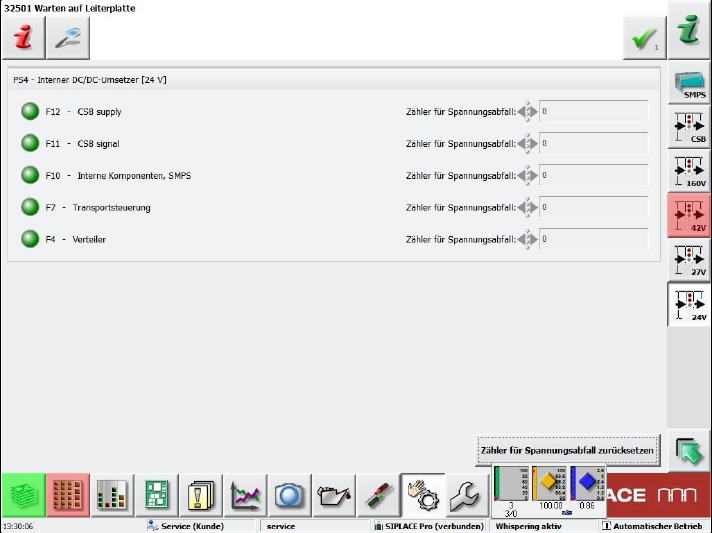The height and width of the screenshot is (533, 712).
Task: Click the SIPLACE logo banner
Action: [x=658, y=495]
